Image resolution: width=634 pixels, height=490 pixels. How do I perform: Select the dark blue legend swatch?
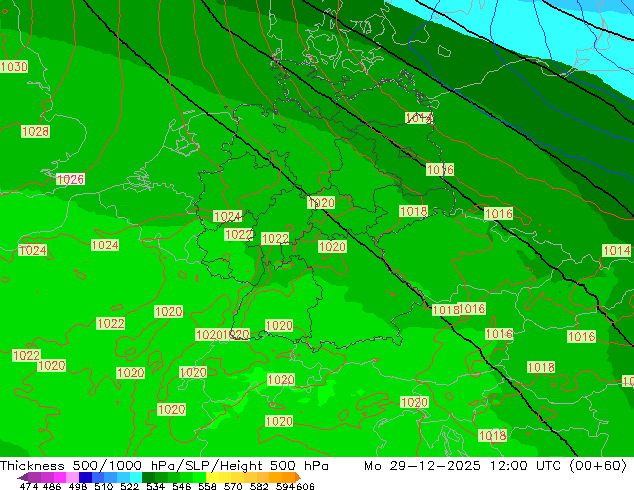coord(85,477)
